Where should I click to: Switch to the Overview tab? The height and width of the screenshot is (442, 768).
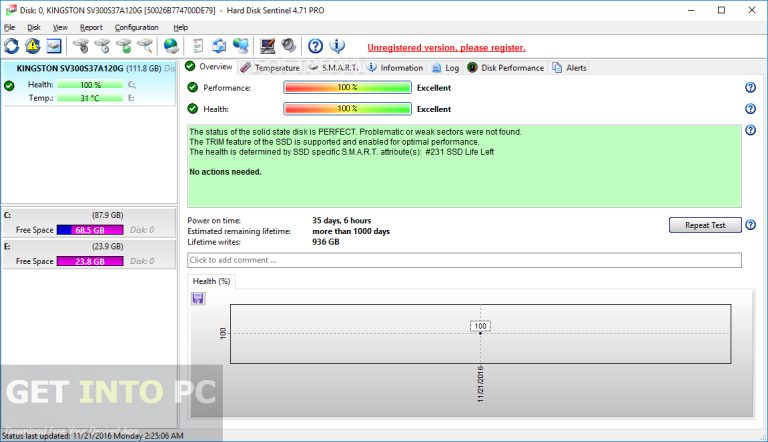[209, 67]
